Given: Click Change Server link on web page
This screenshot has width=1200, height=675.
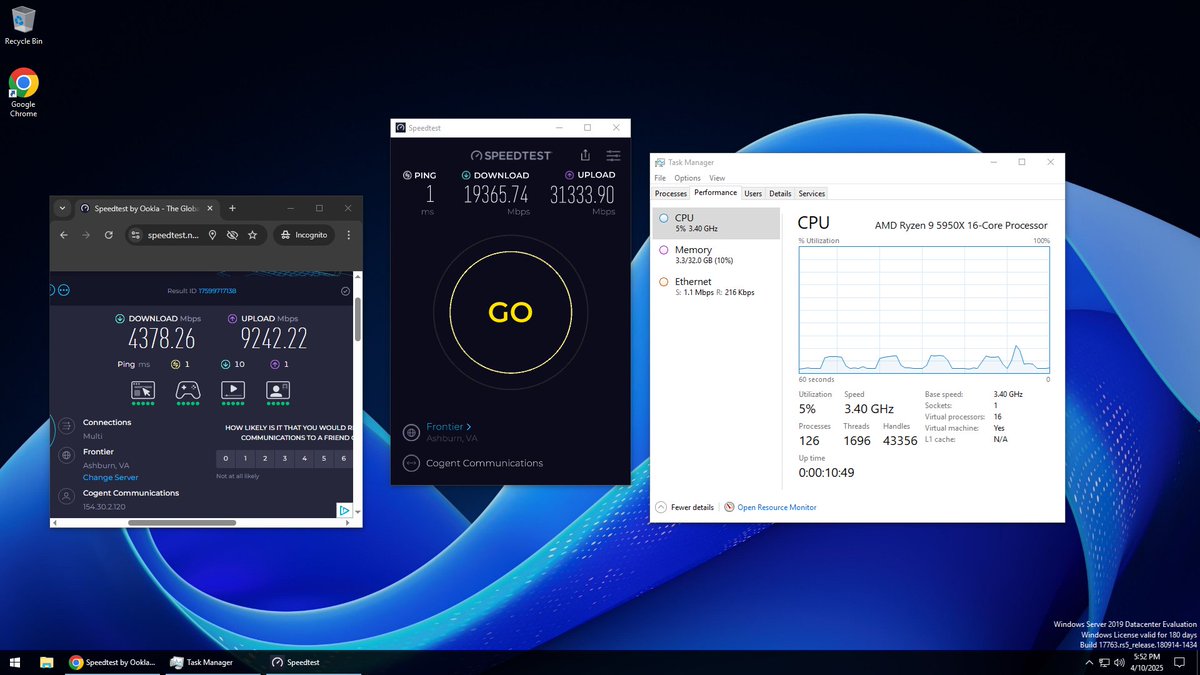Looking at the screenshot, I should pyautogui.click(x=111, y=478).
